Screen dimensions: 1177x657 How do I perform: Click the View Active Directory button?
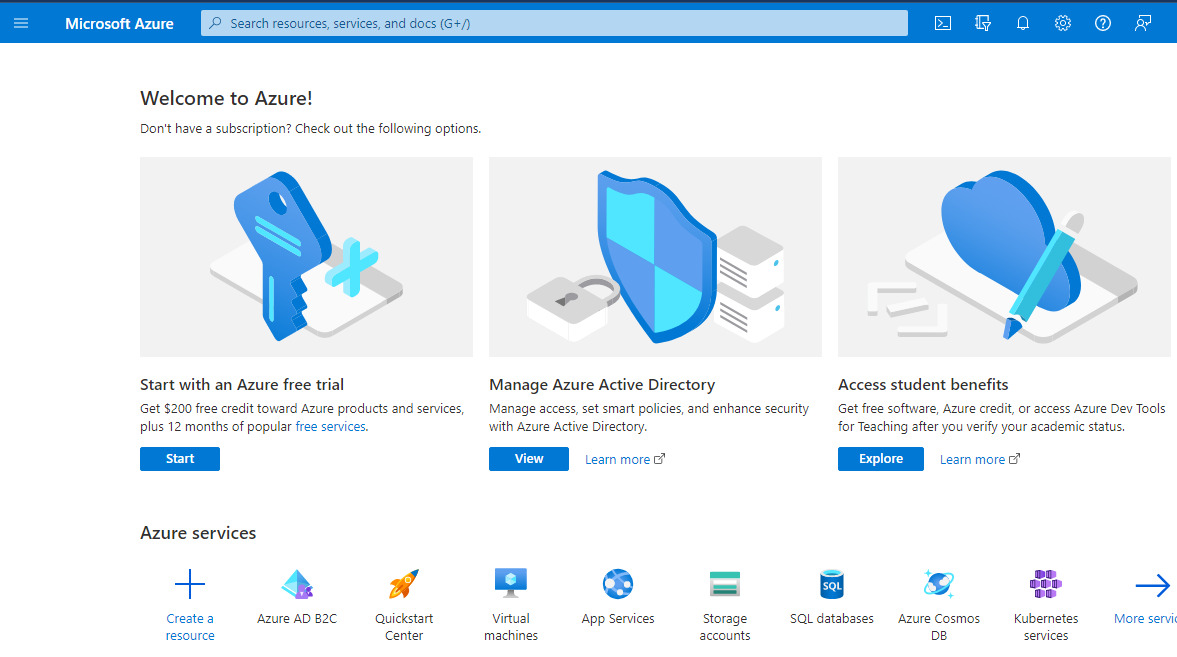click(529, 459)
